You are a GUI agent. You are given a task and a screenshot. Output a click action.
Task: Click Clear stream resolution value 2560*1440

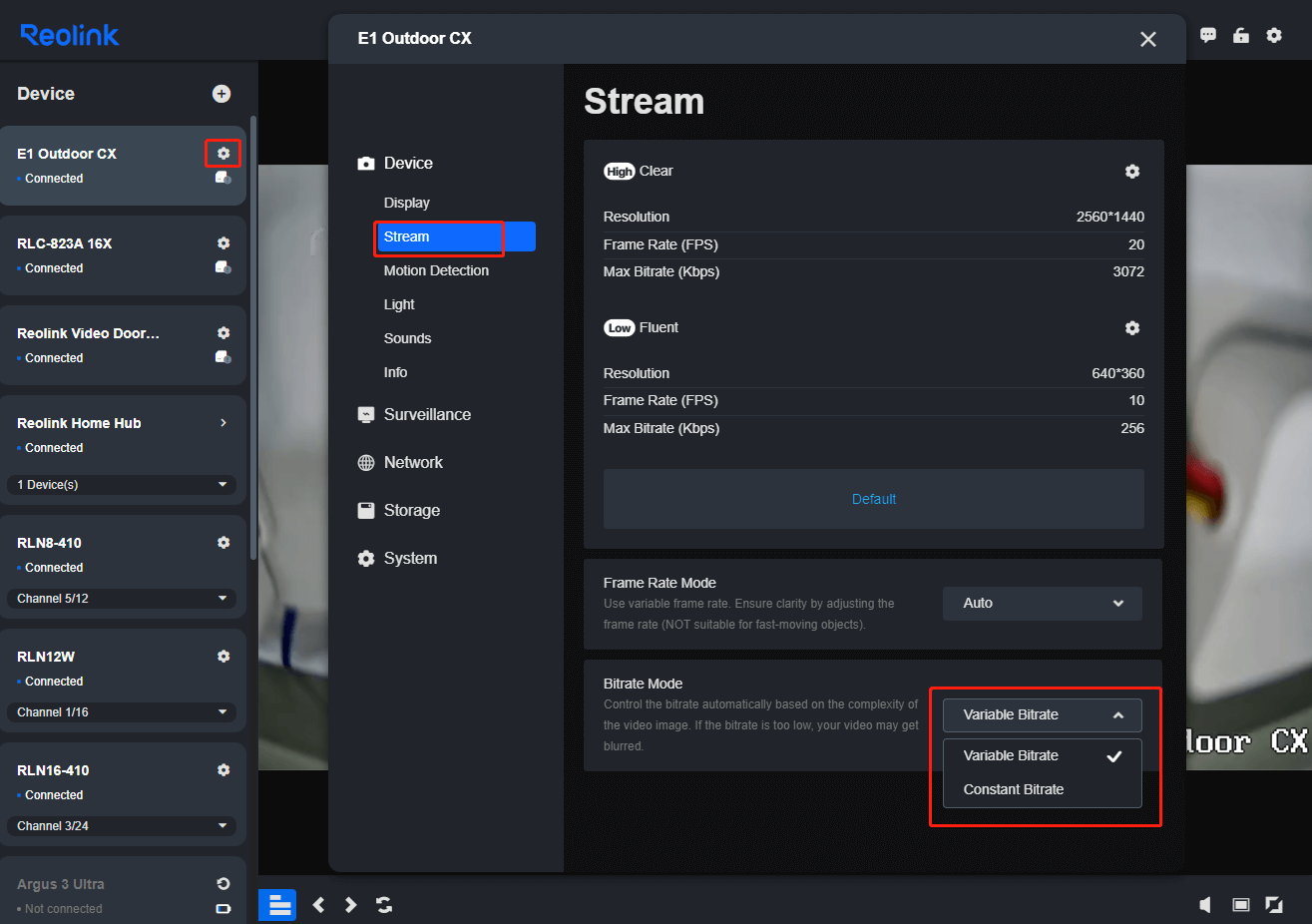click(x=1110, y=217)
